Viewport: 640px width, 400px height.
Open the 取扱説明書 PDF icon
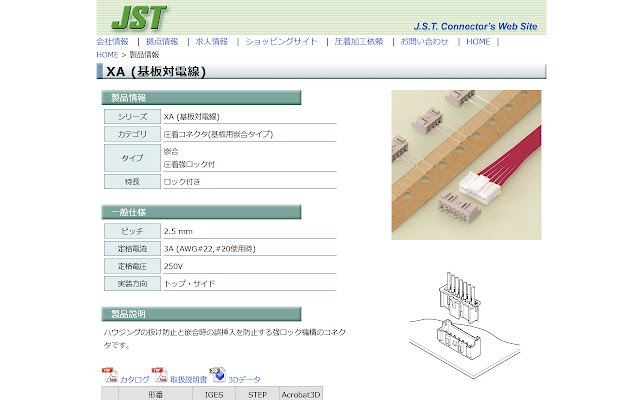pos(160,376)
